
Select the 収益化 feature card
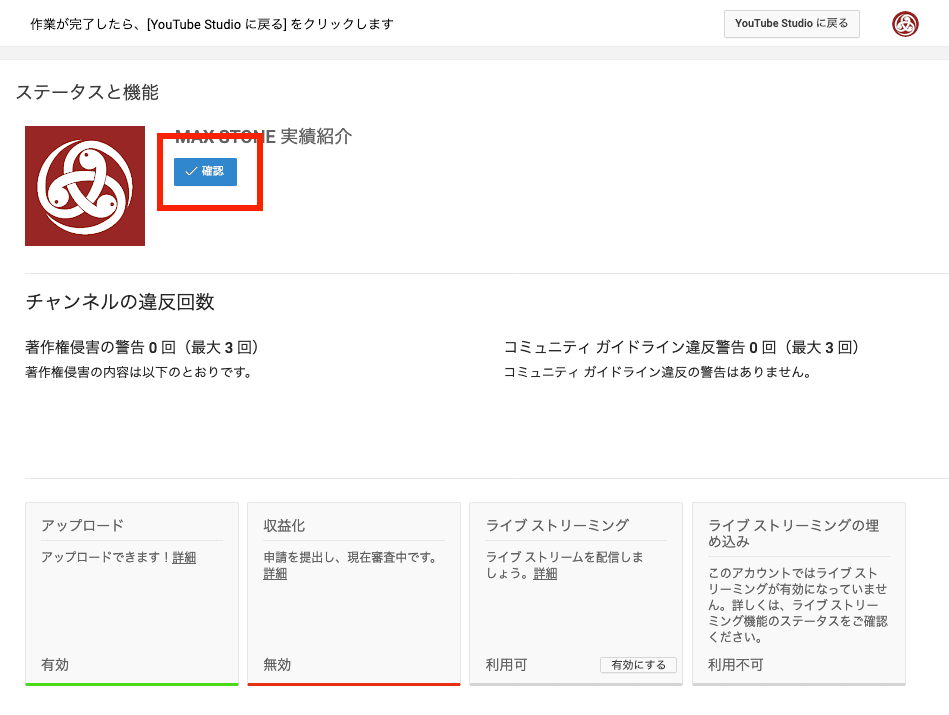click(x=354, y=590)
